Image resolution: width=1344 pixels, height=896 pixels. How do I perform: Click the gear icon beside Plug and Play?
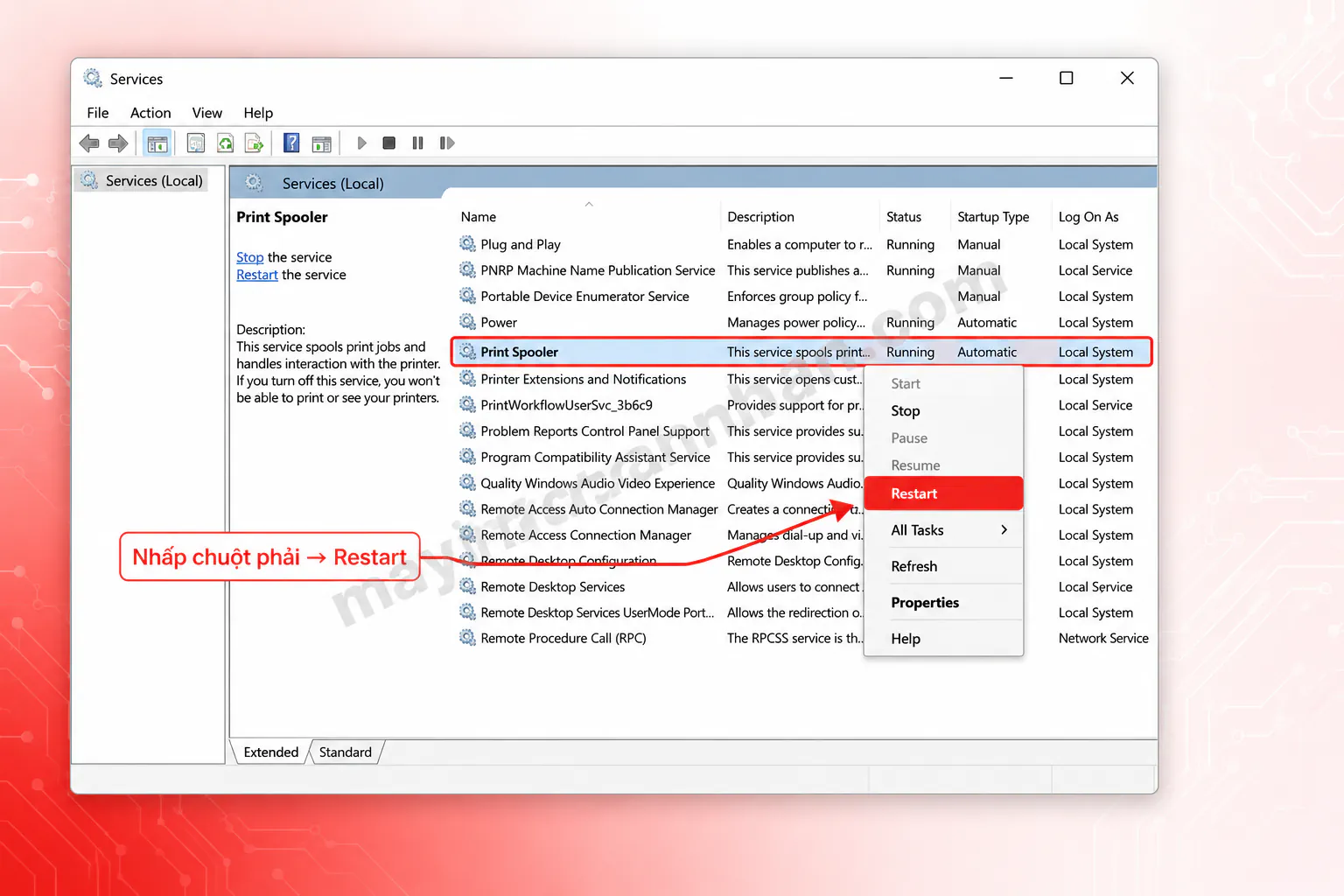click(x=468, y=244)
